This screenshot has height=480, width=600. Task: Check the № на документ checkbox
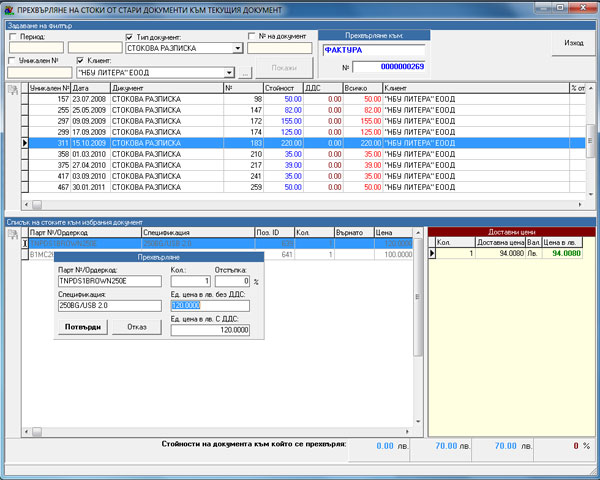(x=251, y=36)
